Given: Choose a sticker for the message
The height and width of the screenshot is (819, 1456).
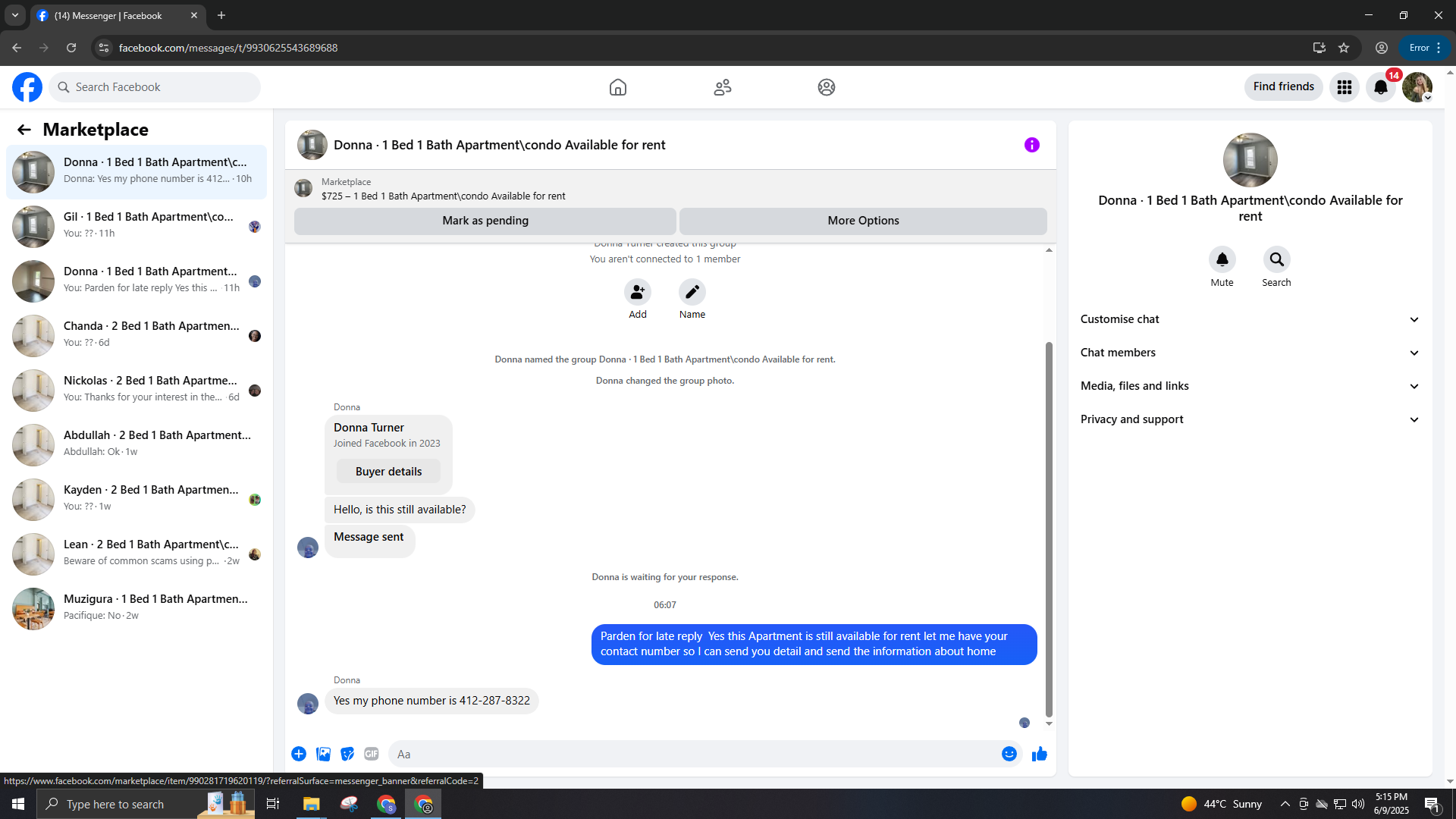Looking at the screenshot, I should [x=347, y=754].
